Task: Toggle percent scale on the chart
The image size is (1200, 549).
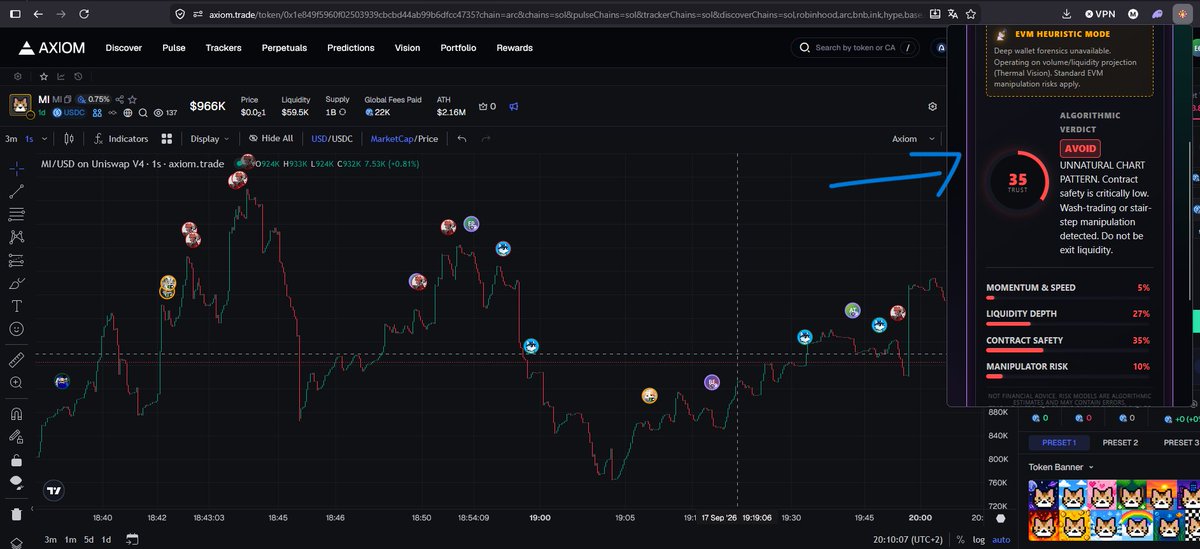Action: pos(960,539)
